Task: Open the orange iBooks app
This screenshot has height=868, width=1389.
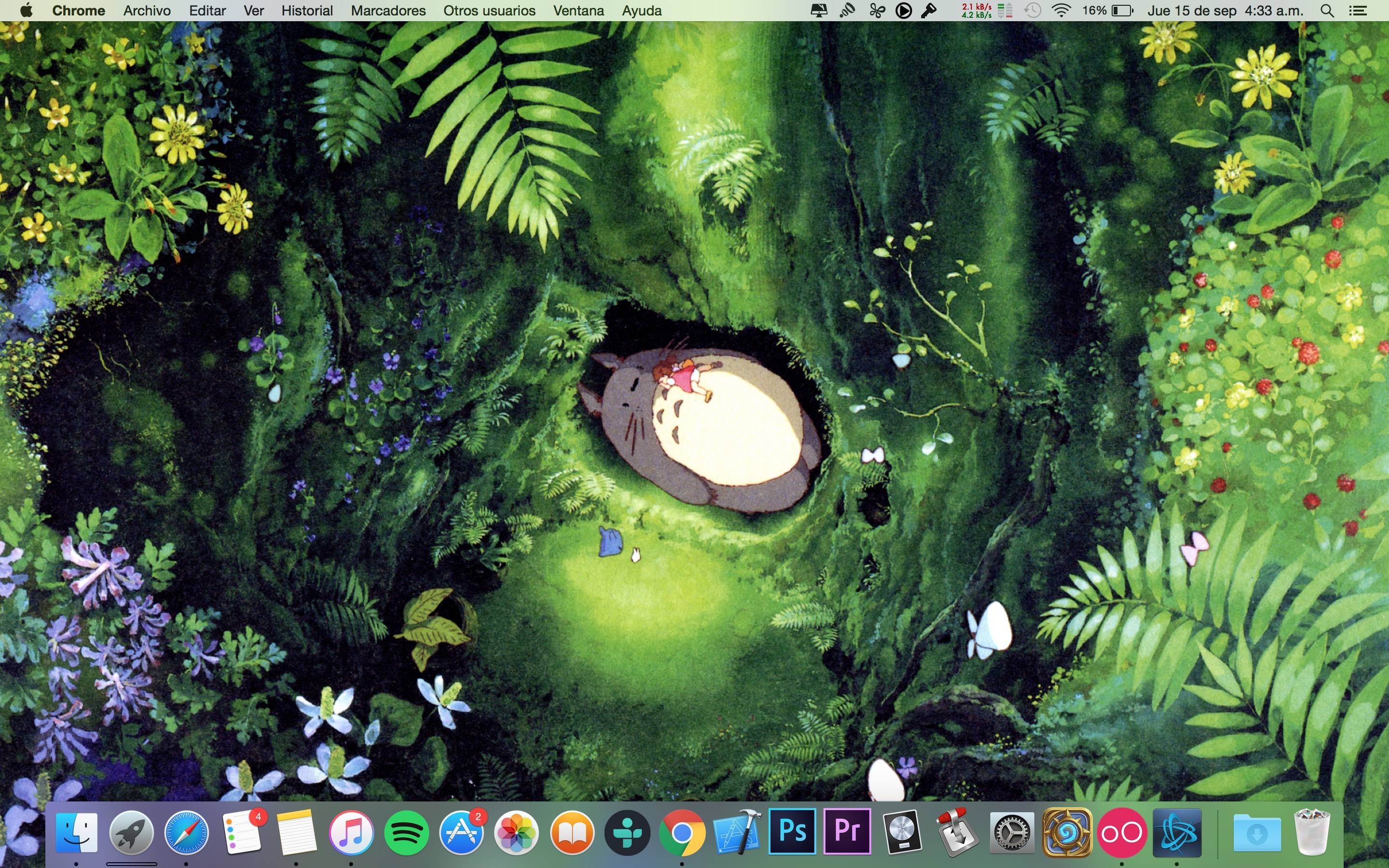Action: (x=572, y=832)
